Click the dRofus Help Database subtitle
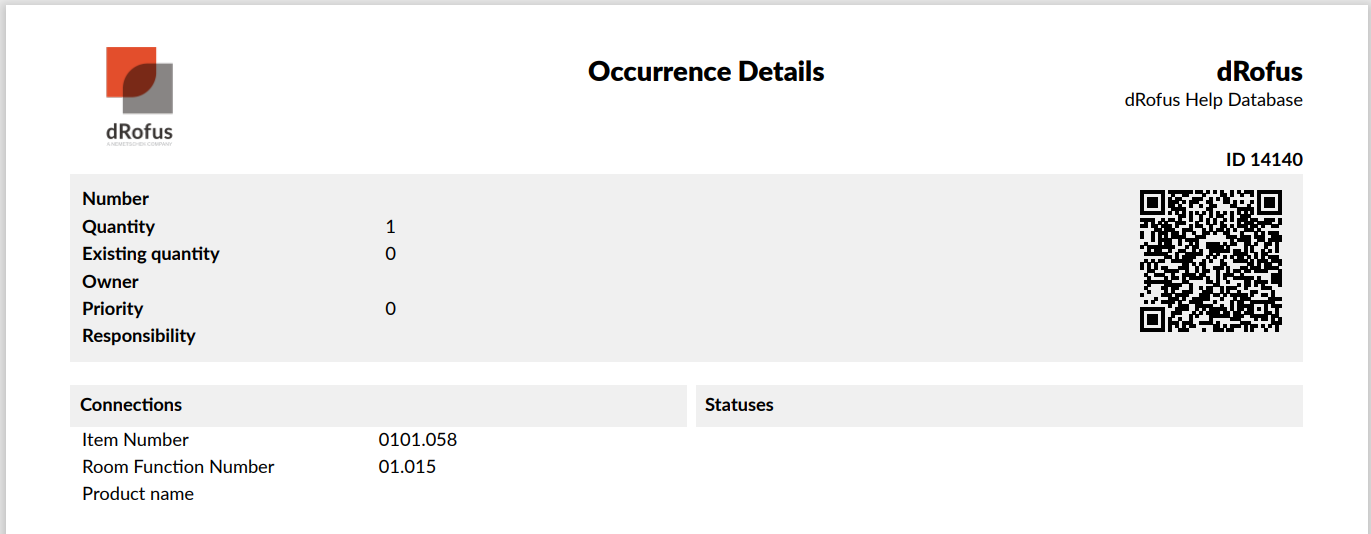The width and height of the screenshot is (1371, 534). pos(1213,100)
